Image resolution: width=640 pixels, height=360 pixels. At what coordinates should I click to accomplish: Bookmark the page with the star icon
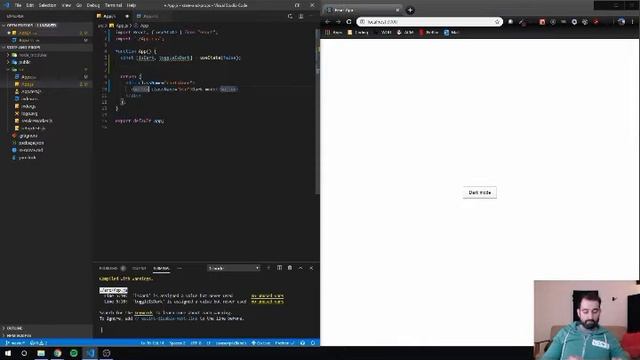[497, 22]
